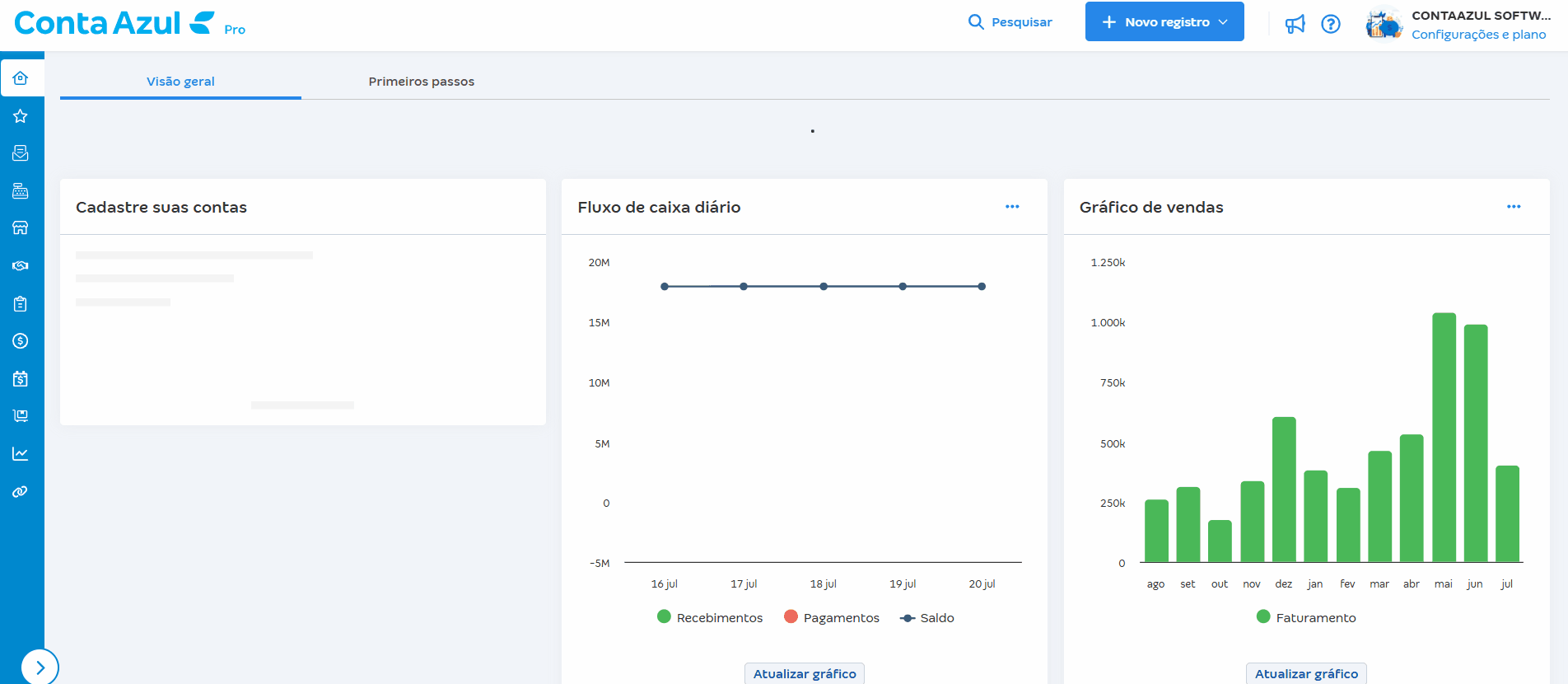Click the line chart reports icon in sidebar
The image size is (1568, 684).
pos(21,454)
